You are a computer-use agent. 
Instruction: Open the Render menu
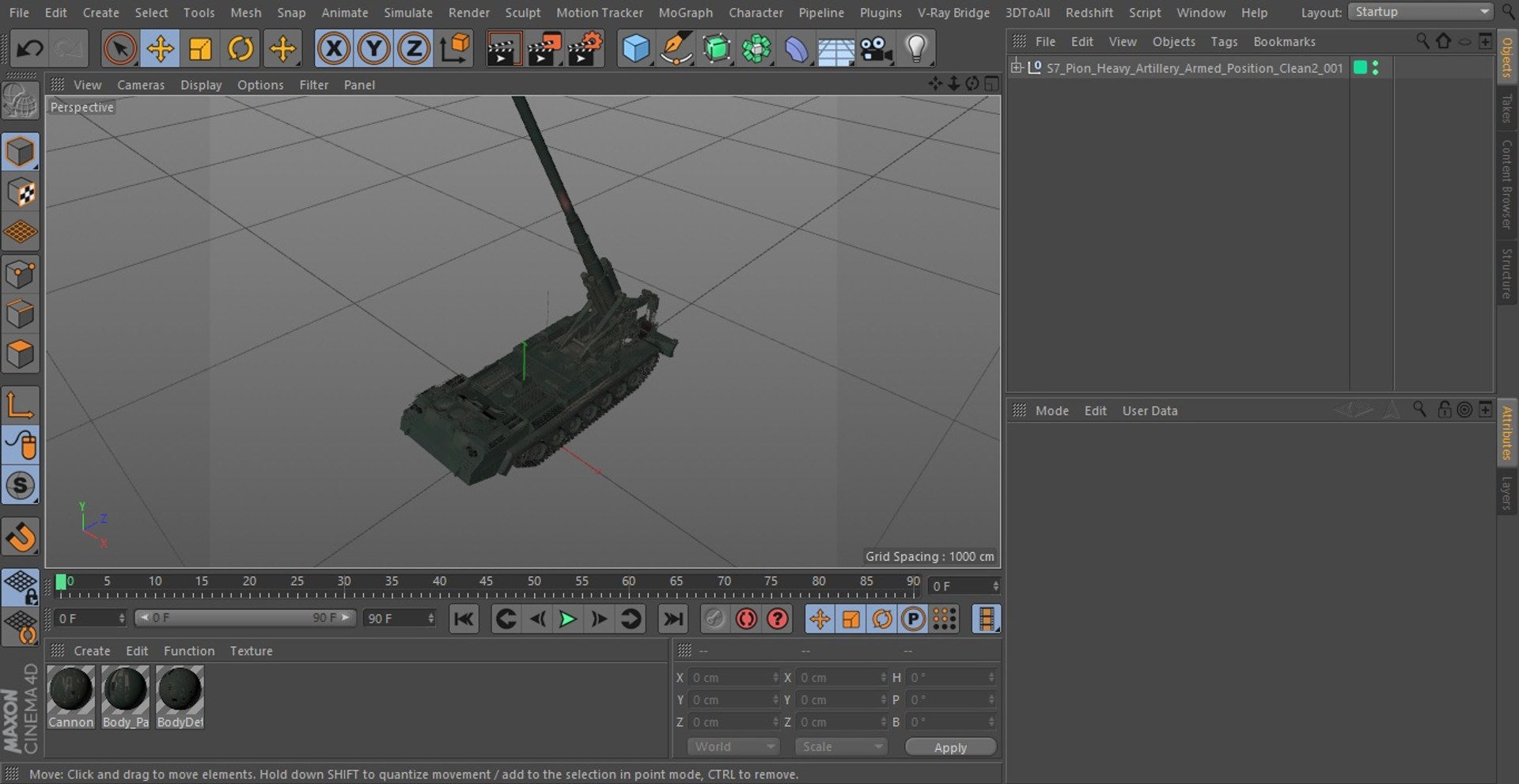pos(469,13)
